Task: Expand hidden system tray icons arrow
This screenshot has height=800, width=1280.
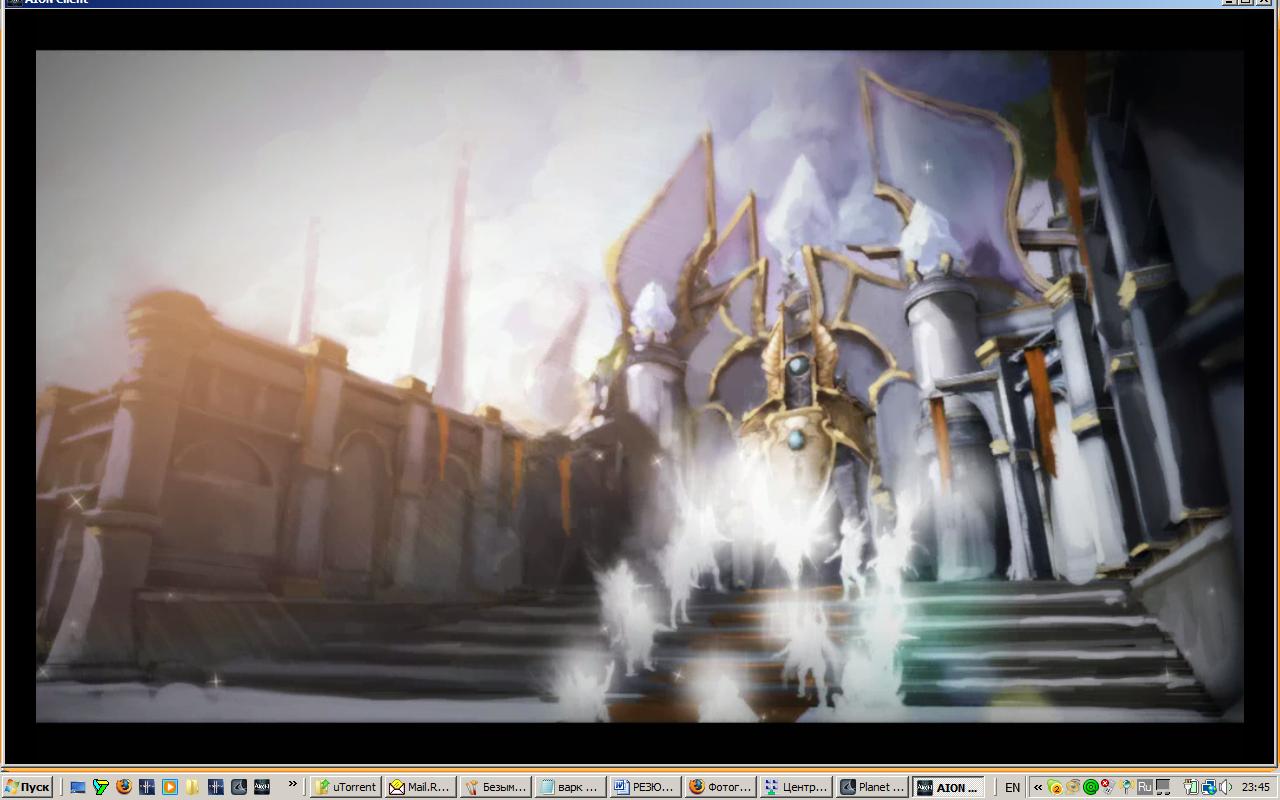Action: click(1038, 787)
